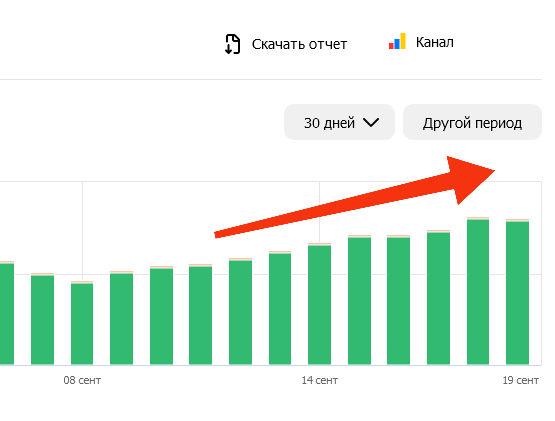Click the orange top segment of tallest bar

[478, 218]
